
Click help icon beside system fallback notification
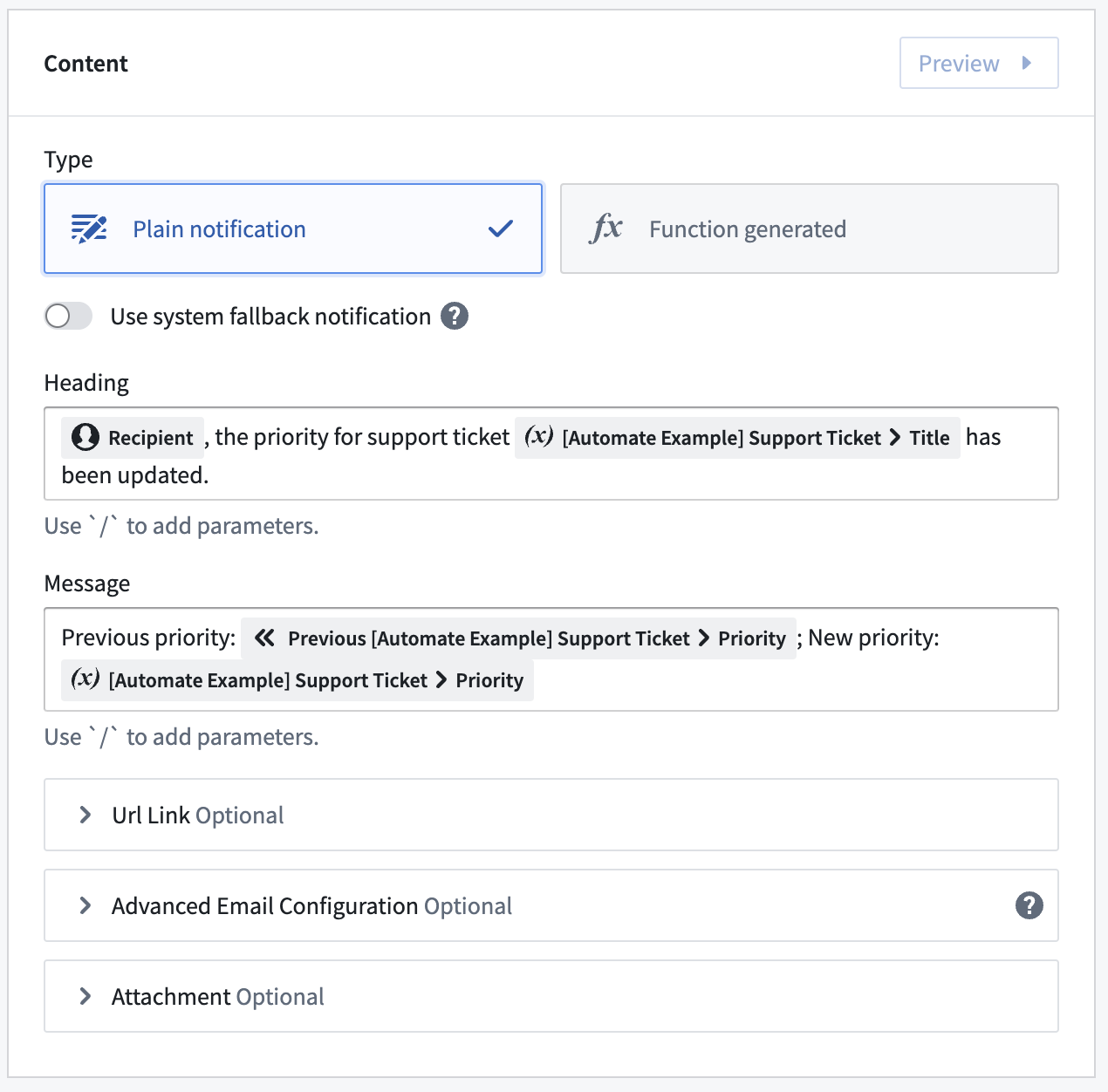click(455, 316)
